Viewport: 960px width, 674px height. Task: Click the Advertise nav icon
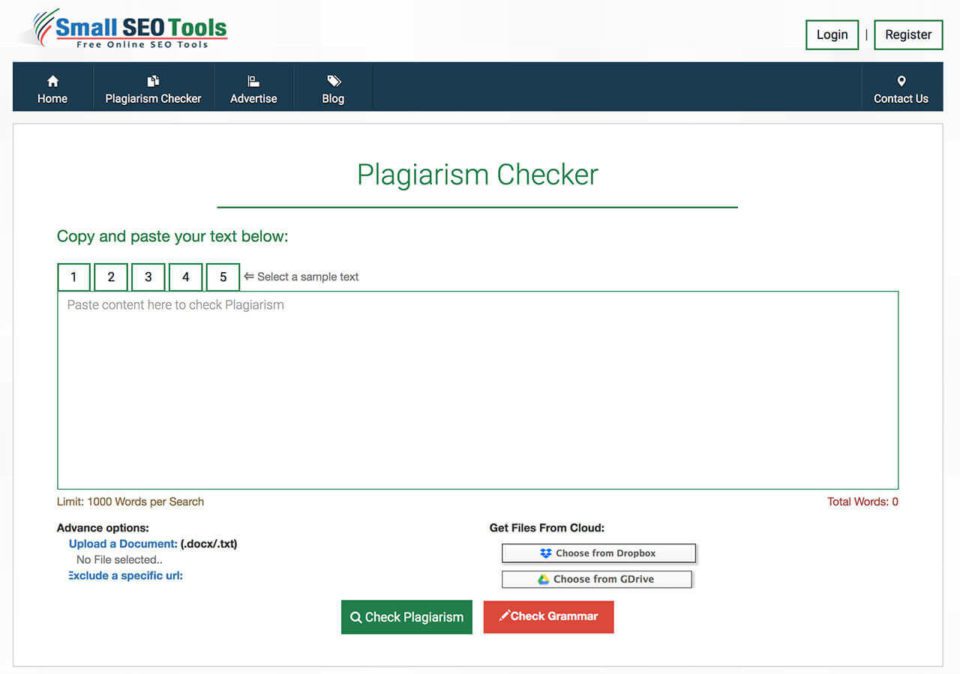(253, 81)
